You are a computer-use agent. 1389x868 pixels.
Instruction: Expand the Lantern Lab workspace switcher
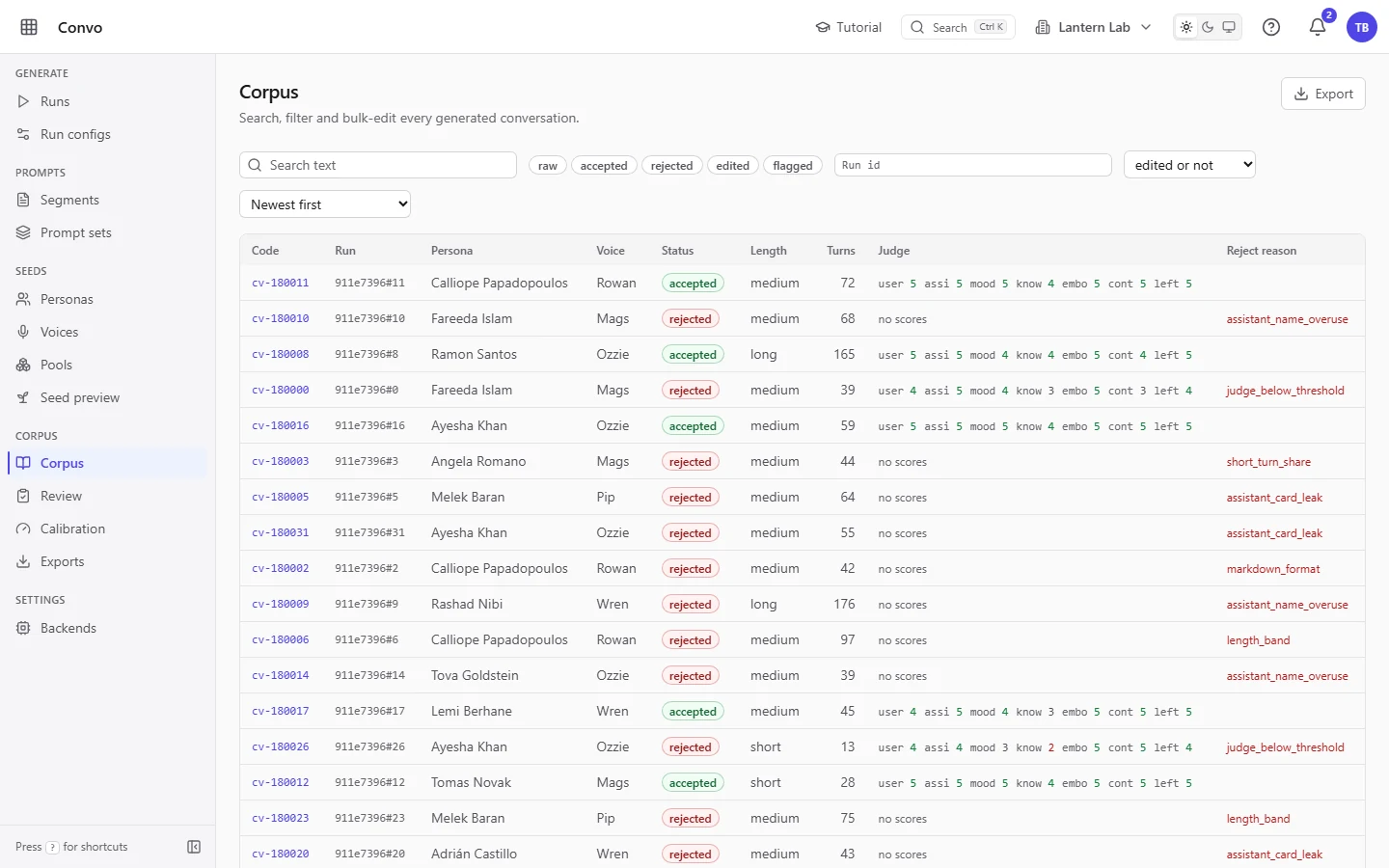tap(1093, 27)
